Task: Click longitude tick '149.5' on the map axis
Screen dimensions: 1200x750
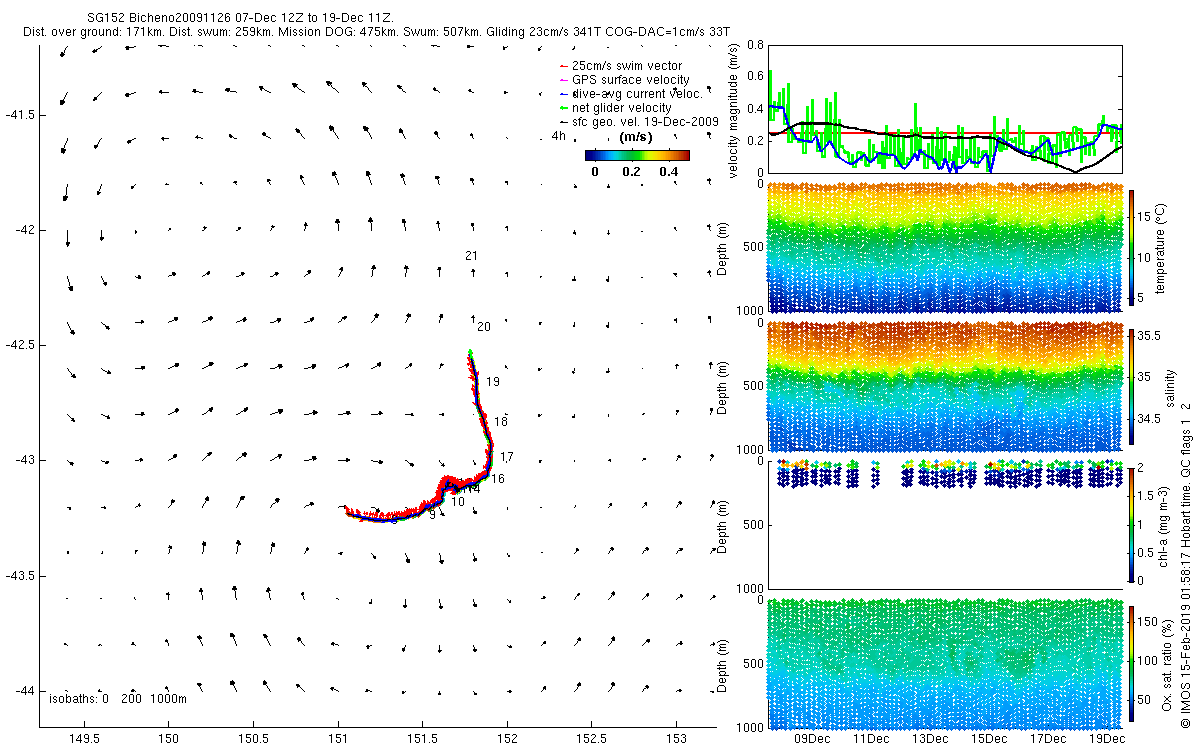Action: pos(84,738)
